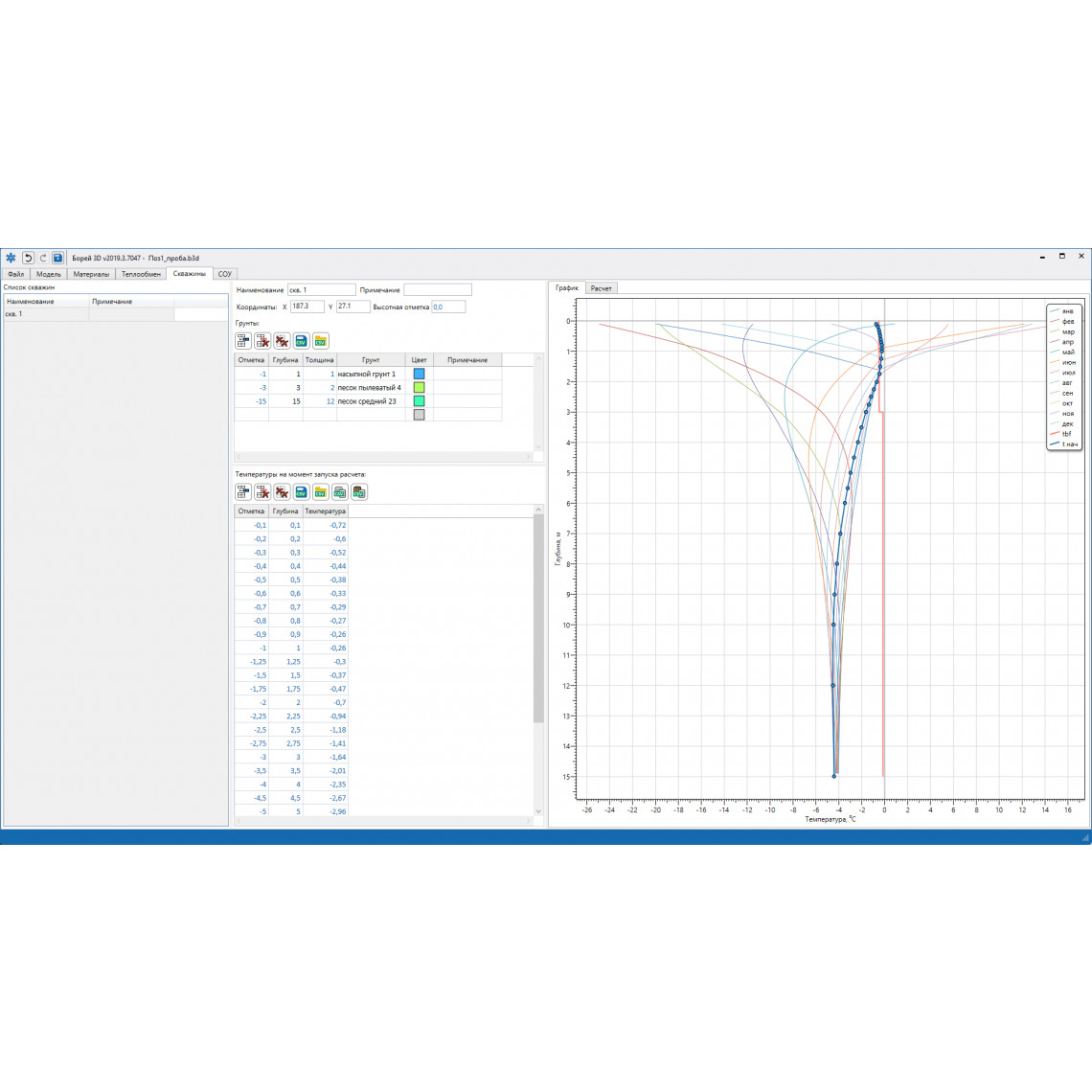Open a CSV file into temperatures table
This screenshot has width=1092, height=1092.
[x=320, y=491]
